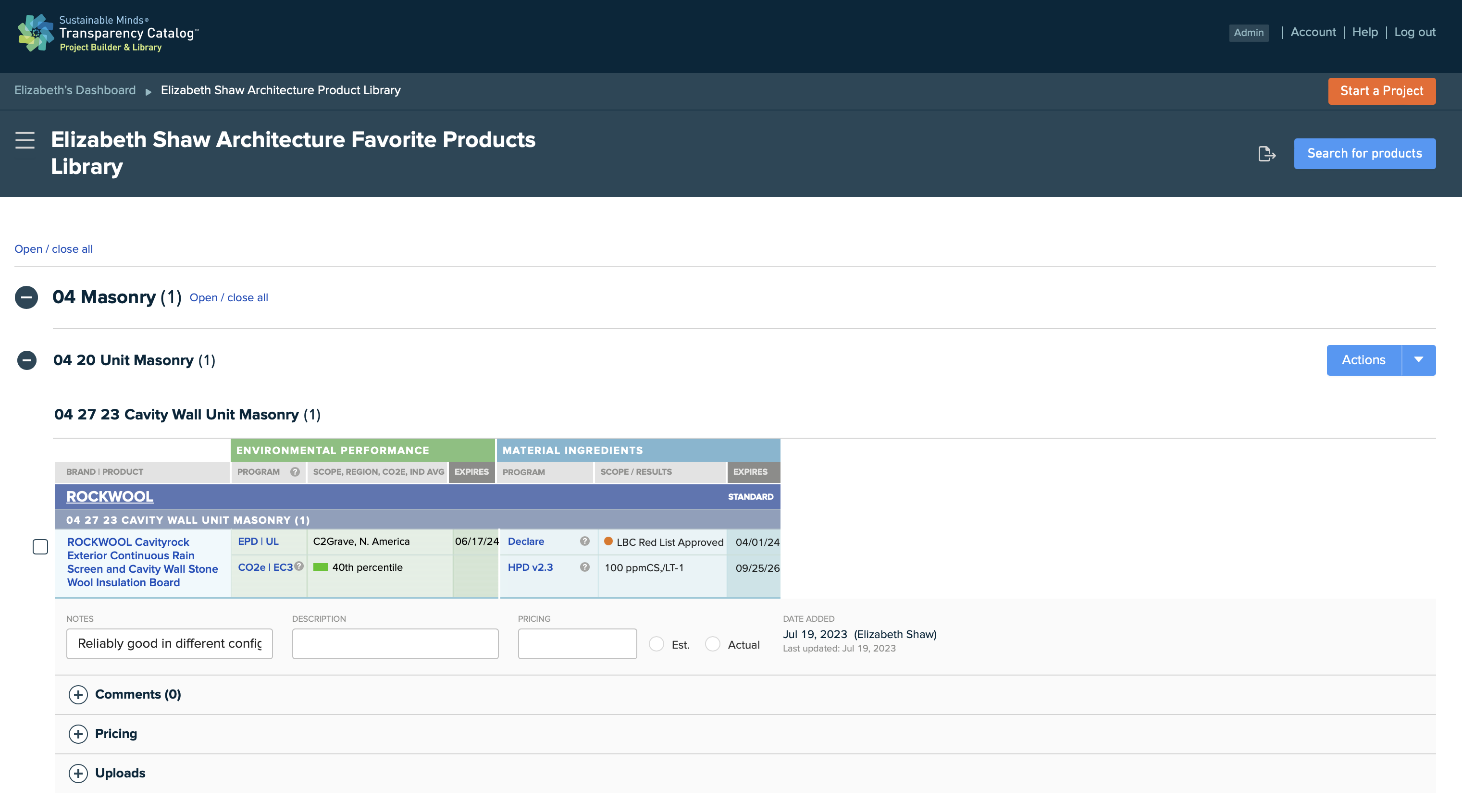Select the Est. pricing radio button
The image size is (1462, 812).
(x=657, y=644)
